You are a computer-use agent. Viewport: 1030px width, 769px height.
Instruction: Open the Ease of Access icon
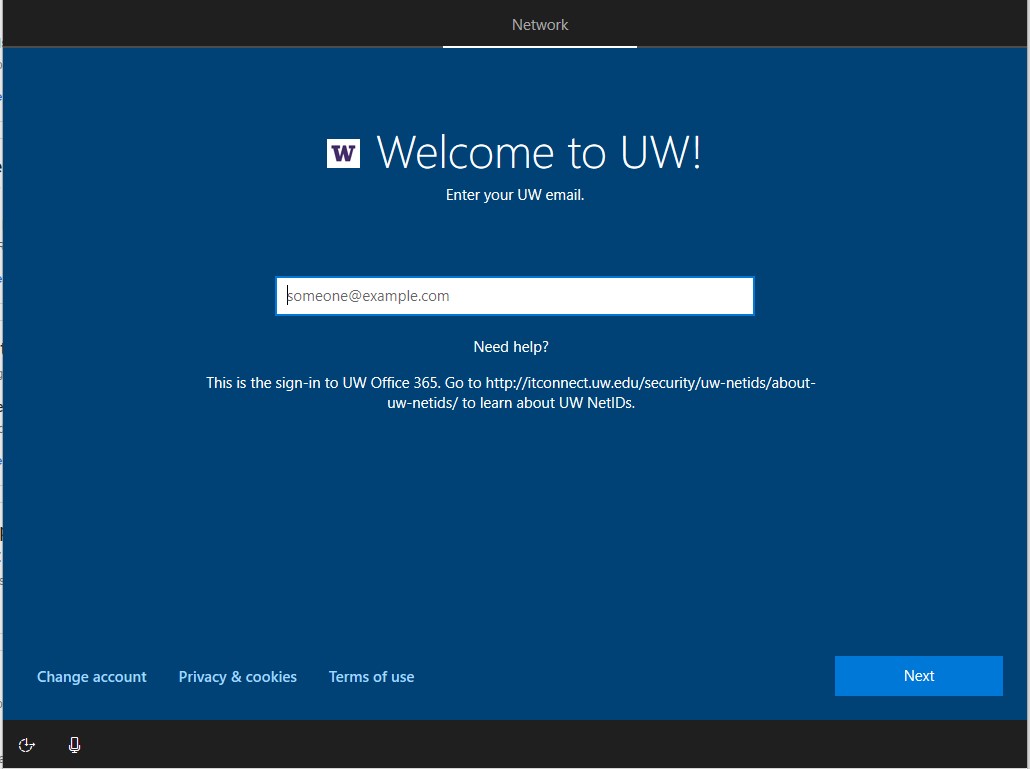(x=27, y=745)
